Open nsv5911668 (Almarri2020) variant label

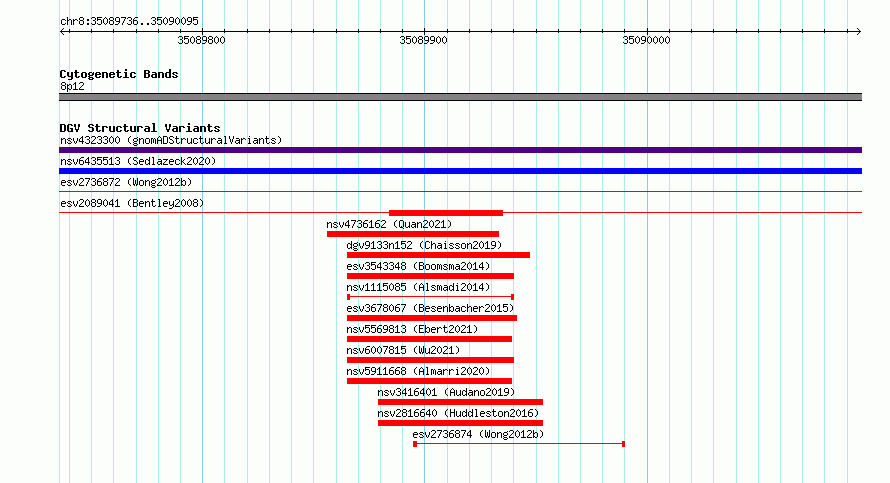(x=418, y=371)
